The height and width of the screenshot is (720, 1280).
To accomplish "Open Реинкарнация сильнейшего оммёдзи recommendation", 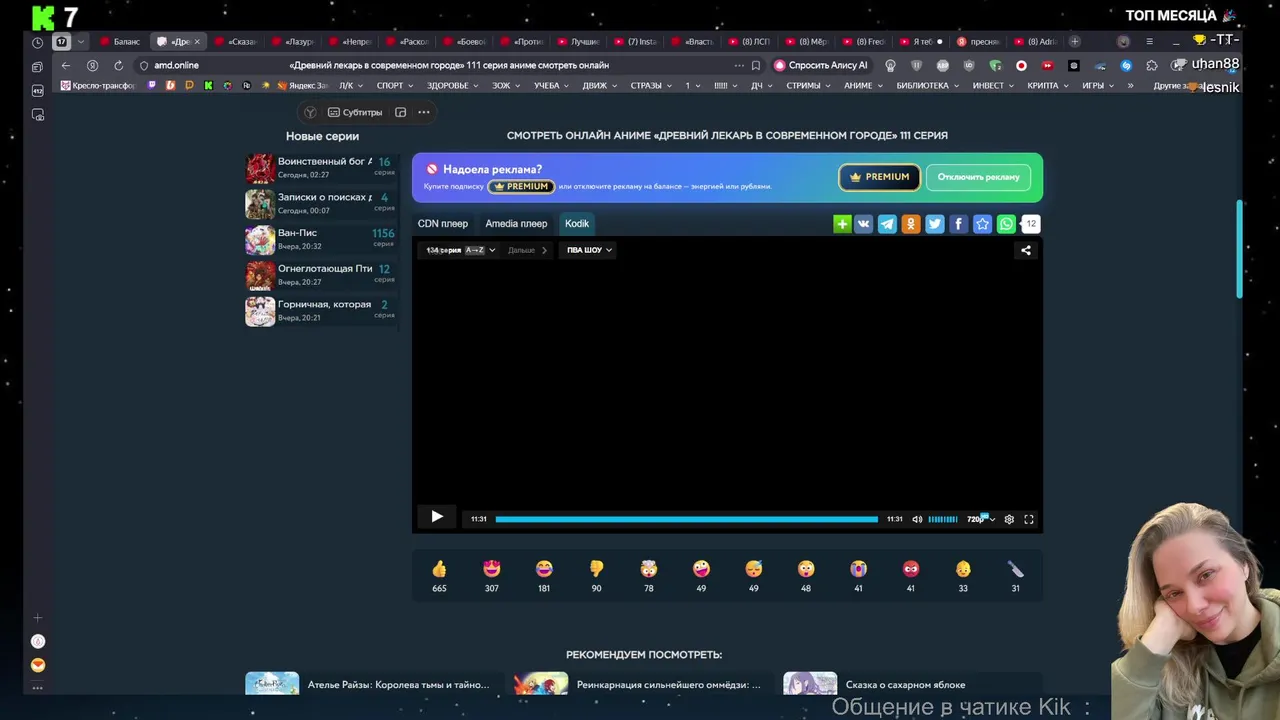I will click(668, 685).
